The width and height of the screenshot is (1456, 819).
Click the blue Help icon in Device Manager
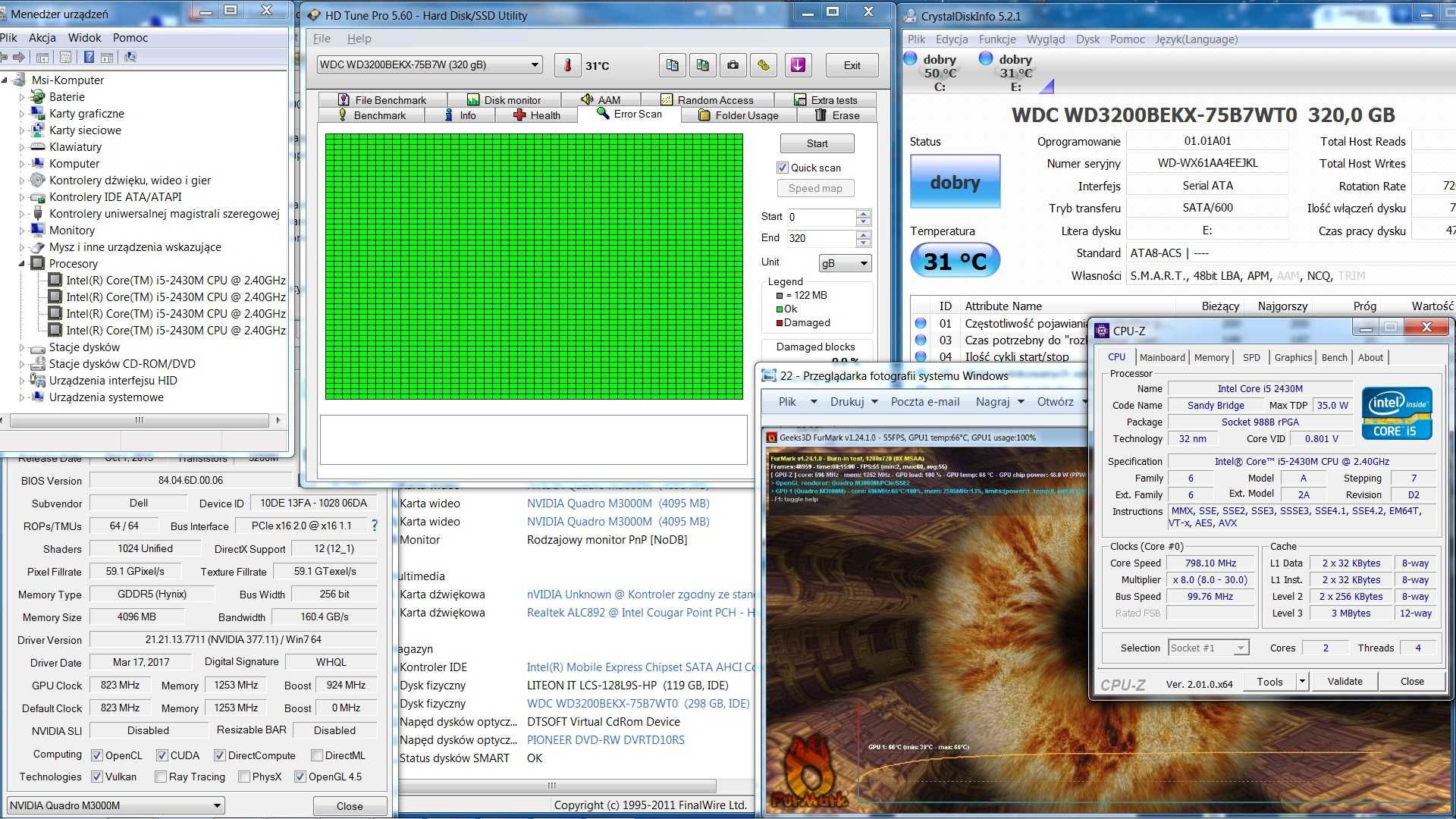coord(89,58)
